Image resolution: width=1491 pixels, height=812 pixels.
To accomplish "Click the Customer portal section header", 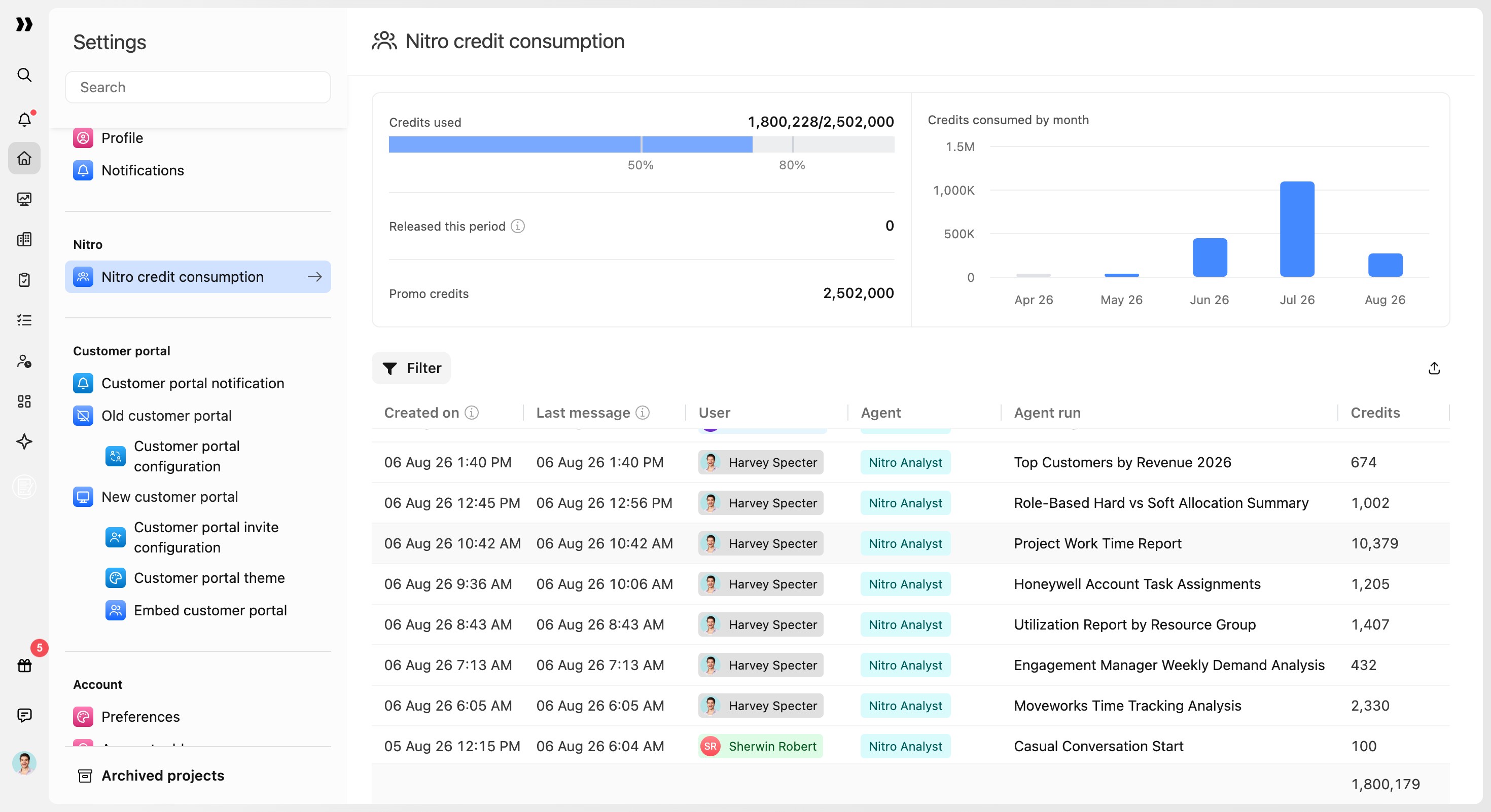I will 122,351.
